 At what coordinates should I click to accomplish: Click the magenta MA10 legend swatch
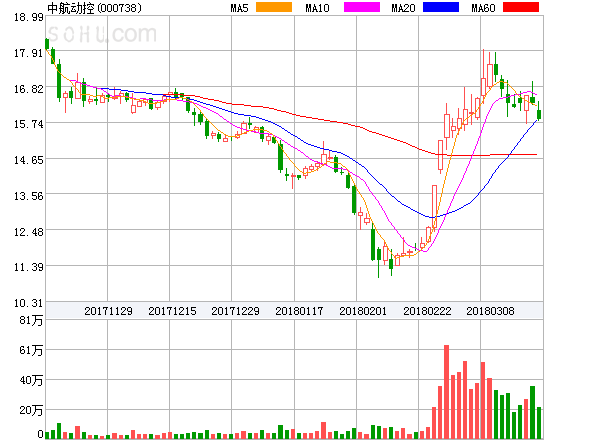click(x=362, y=7)
